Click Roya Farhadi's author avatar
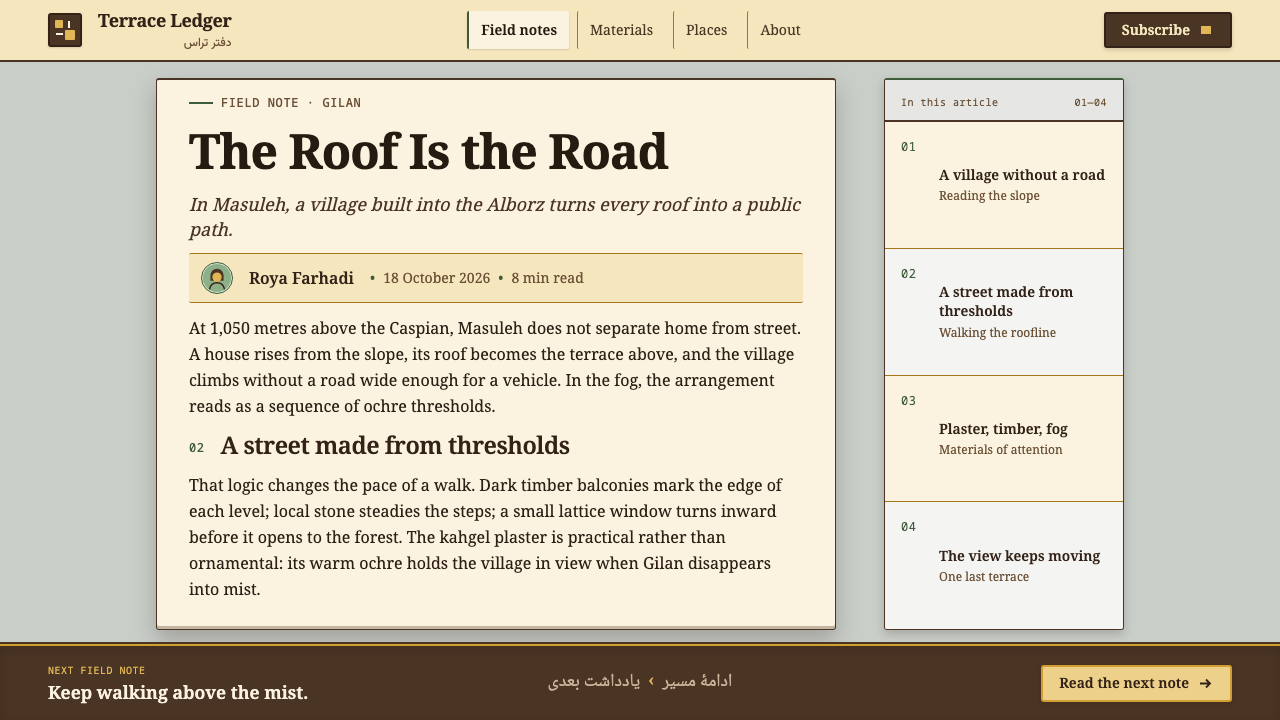The image size is (1280, 720). (217, 278)
